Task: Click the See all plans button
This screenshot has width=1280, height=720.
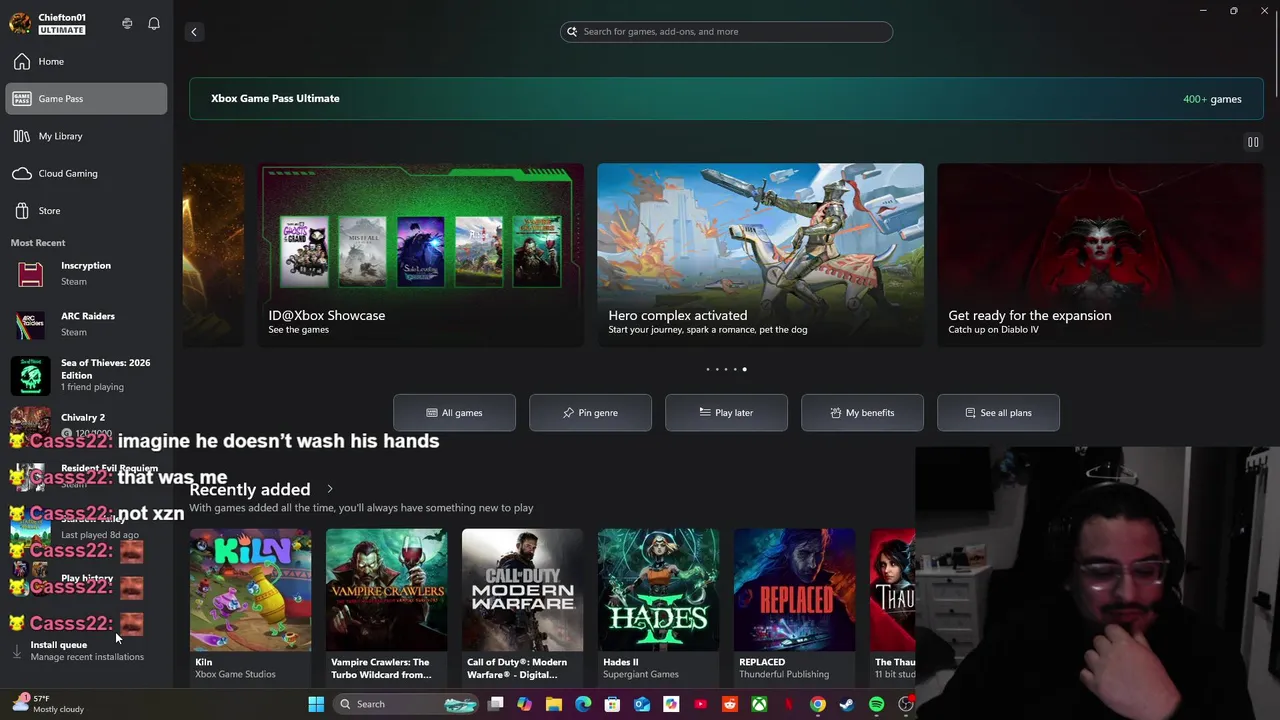Action: pyautogui.click(x=998, y=413)
